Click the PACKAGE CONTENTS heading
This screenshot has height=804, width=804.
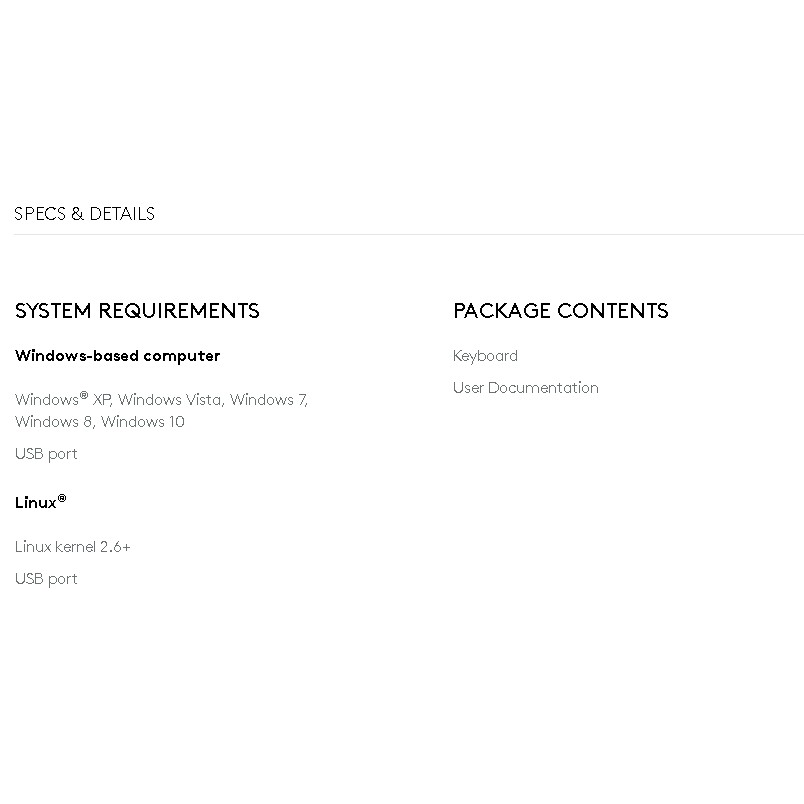[560, 311]
